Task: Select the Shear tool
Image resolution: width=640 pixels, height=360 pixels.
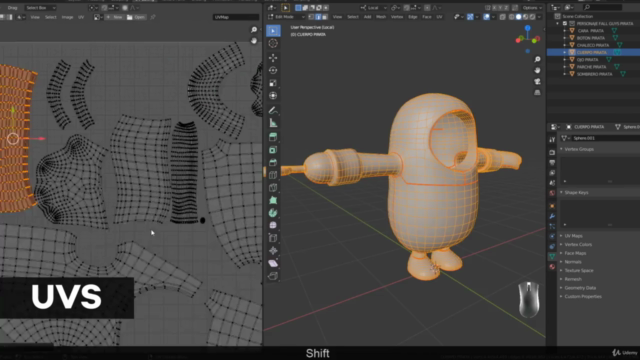Action: 273,263
